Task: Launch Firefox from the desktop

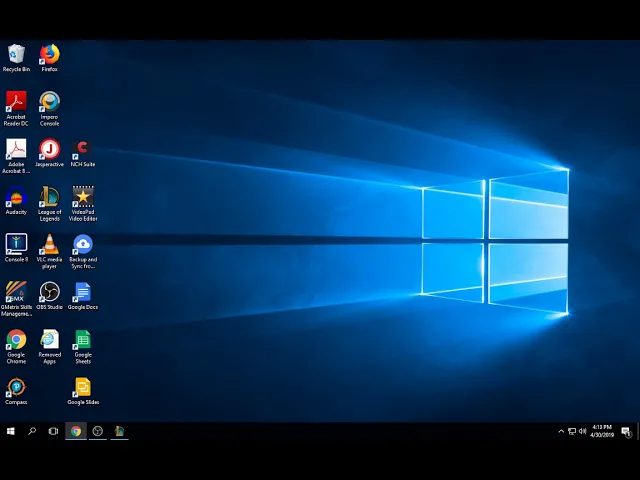Action: click(x=49, y=58)
